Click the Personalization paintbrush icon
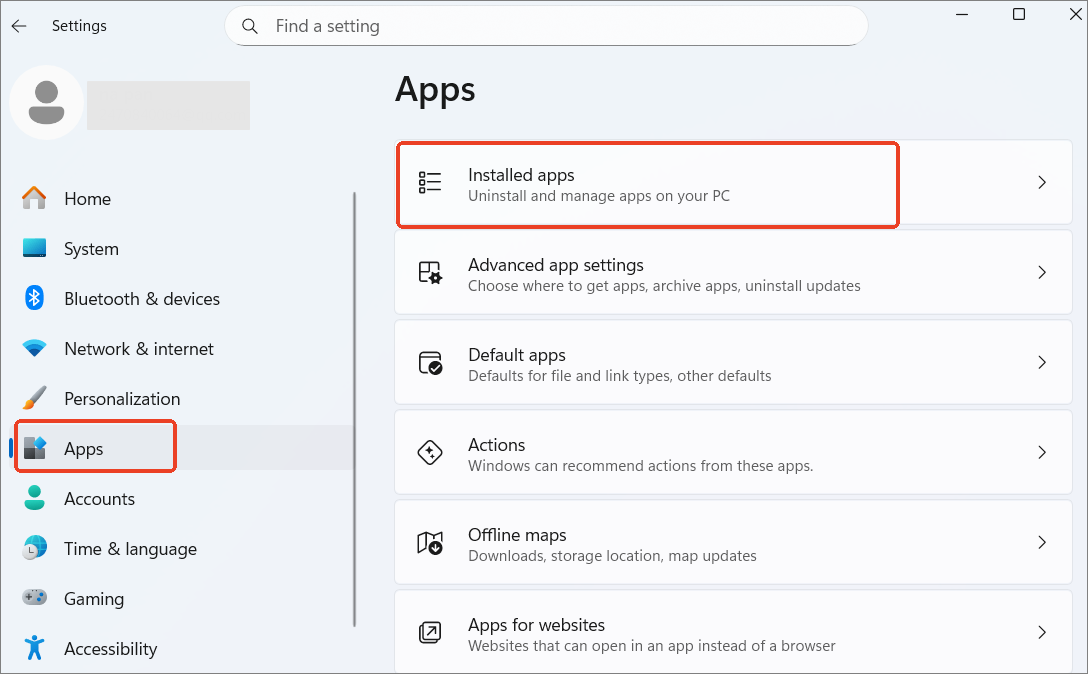 click(x=35, y=398)
